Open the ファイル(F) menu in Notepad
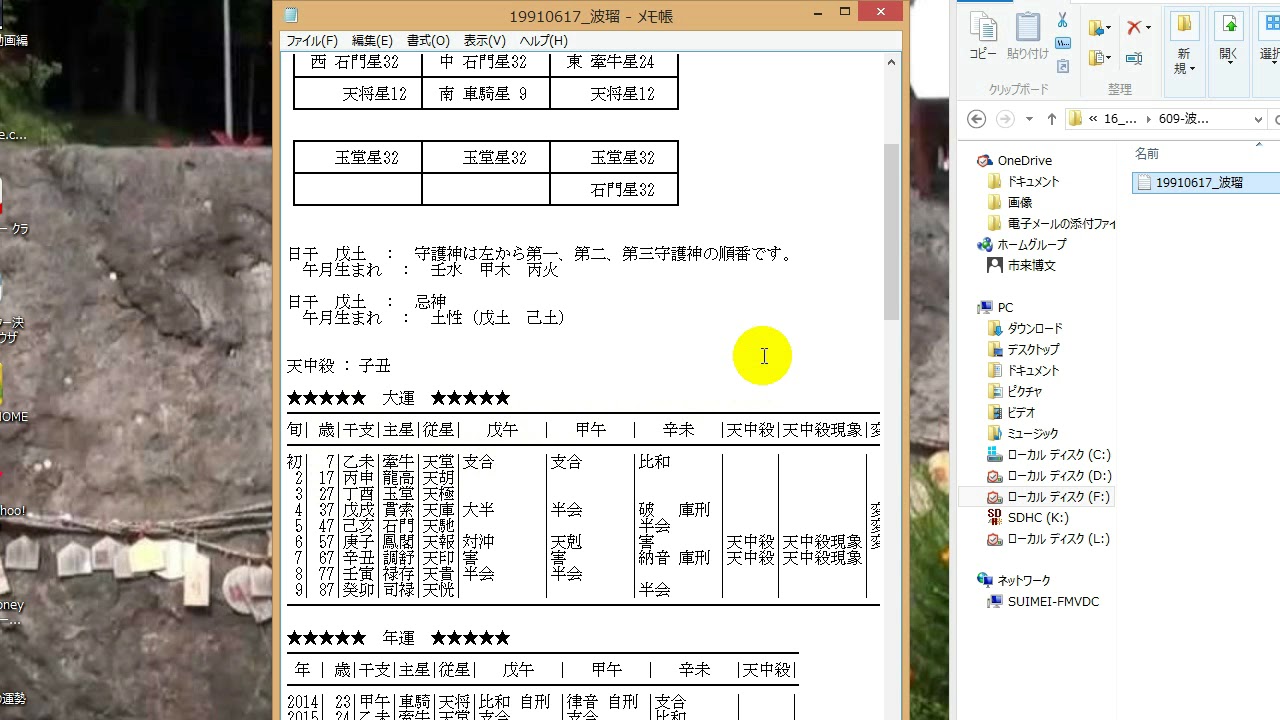The height and width of the screenshot is (720, 1280). pos(312,41)
